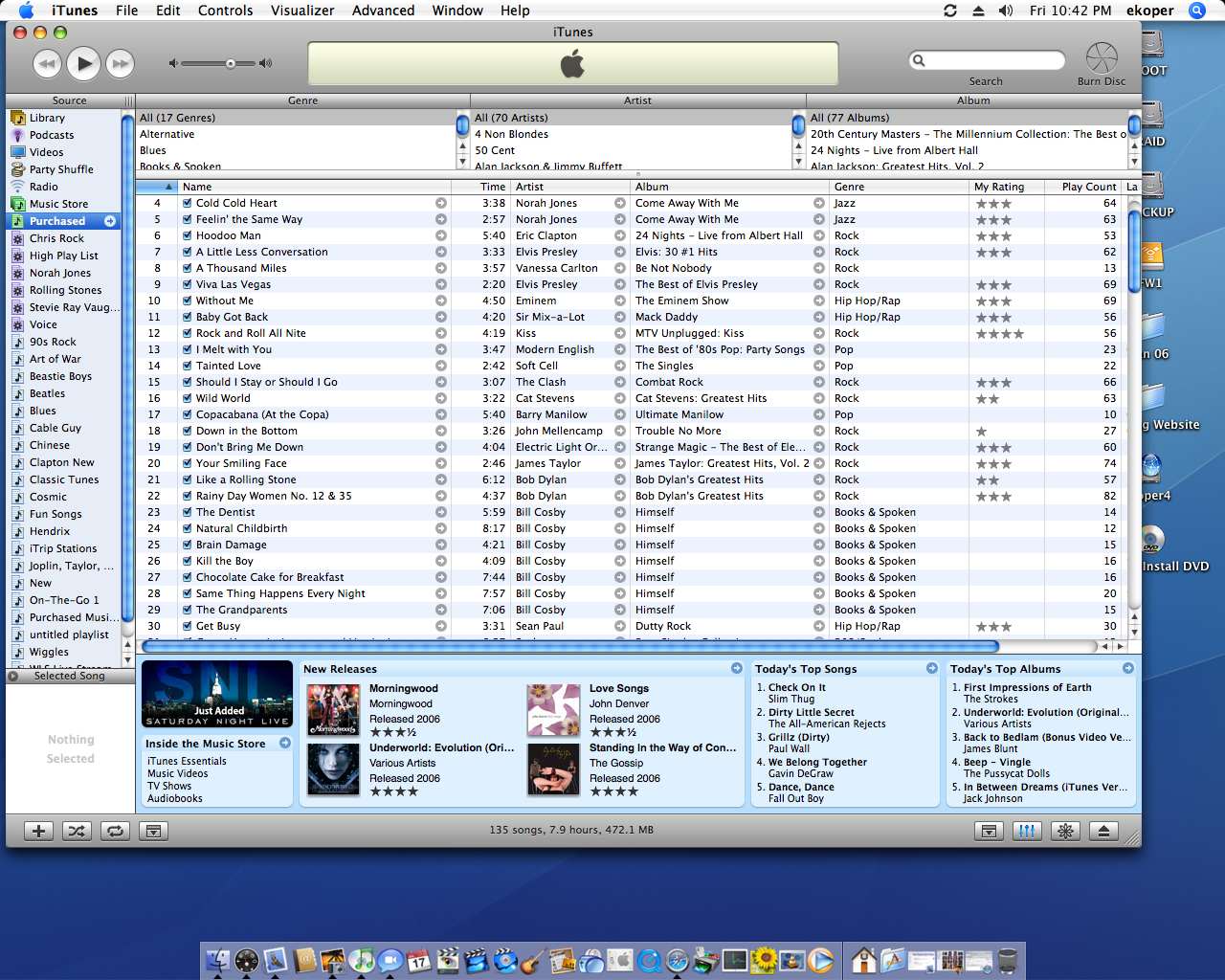Uncheck the Wild World song
Viewport: 1225px width, 980px height.
(x=188, y=398)
